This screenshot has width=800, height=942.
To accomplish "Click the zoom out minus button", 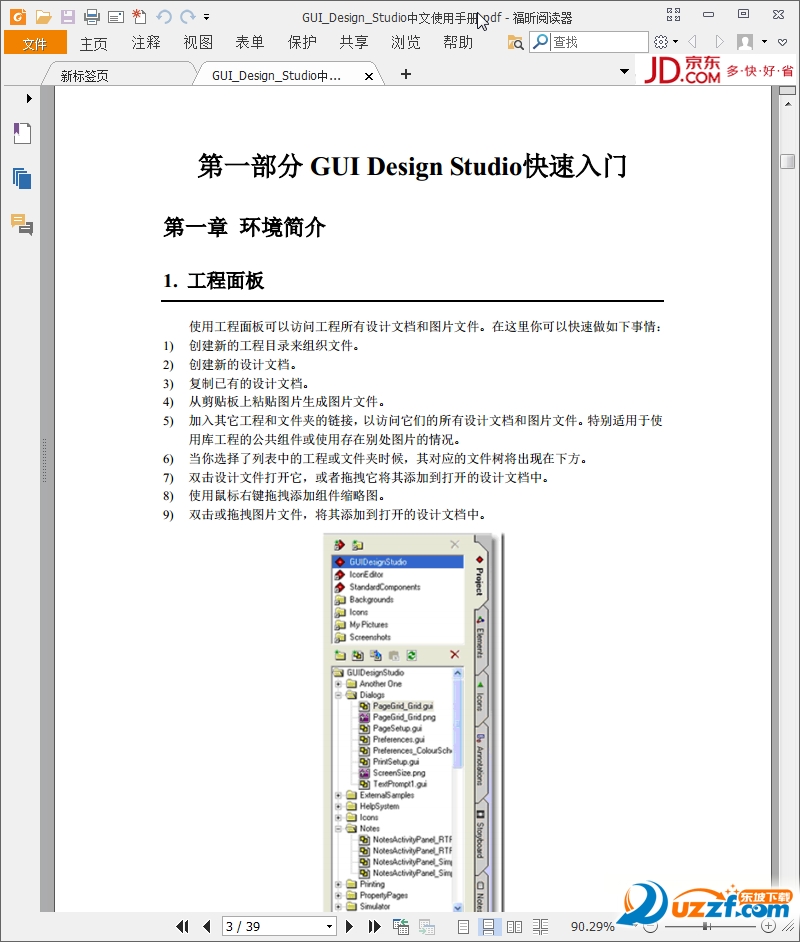I will [650, 927].
